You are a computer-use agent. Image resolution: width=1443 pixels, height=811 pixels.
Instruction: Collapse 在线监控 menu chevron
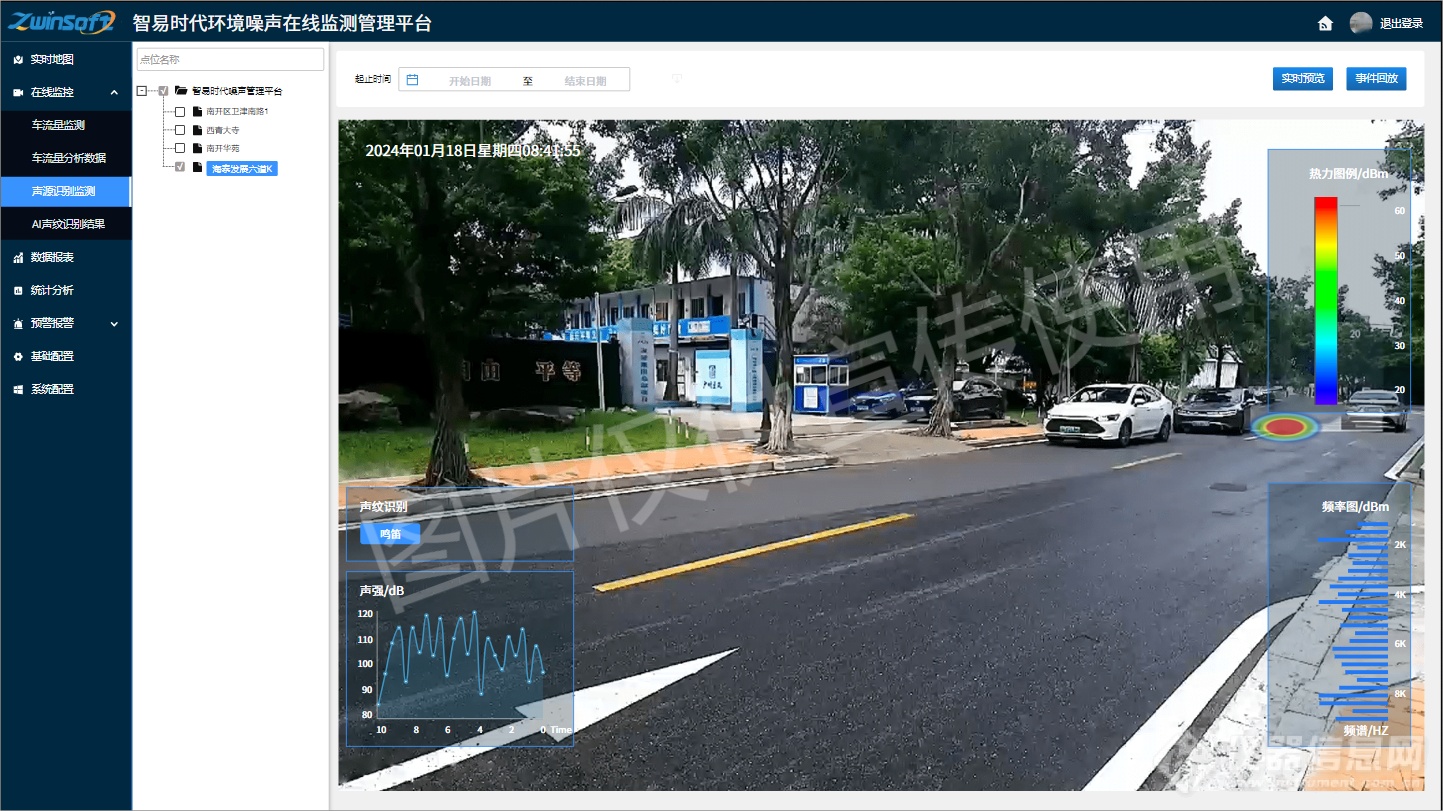[114, 93]
